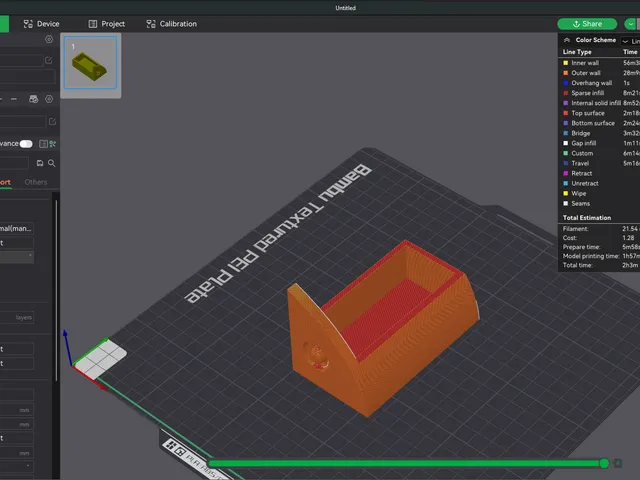This screenshot has width=640, height=480.
Task: Open the printer preset combo box
Action: tap(21, 60)
